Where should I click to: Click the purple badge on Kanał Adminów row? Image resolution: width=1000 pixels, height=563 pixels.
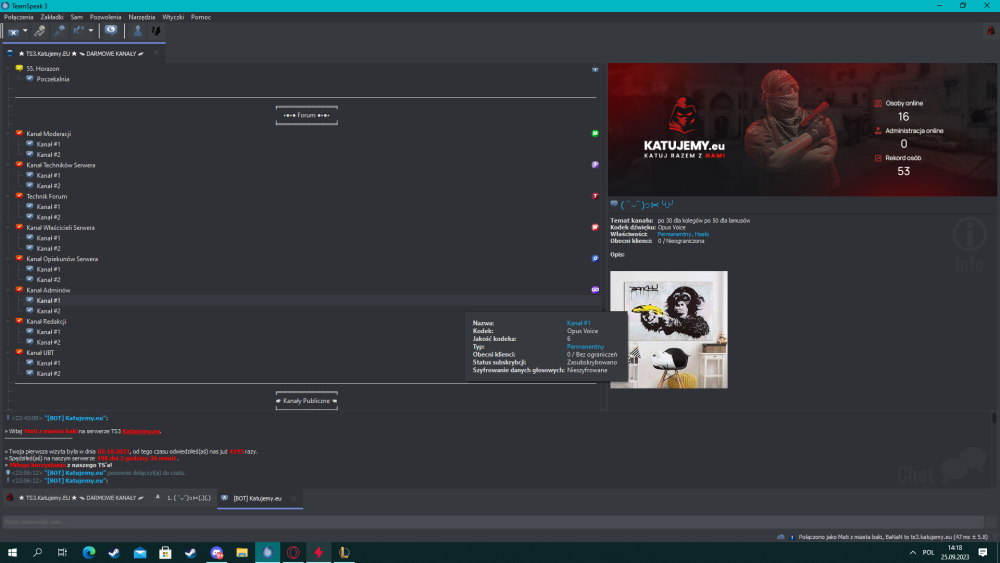595,289
